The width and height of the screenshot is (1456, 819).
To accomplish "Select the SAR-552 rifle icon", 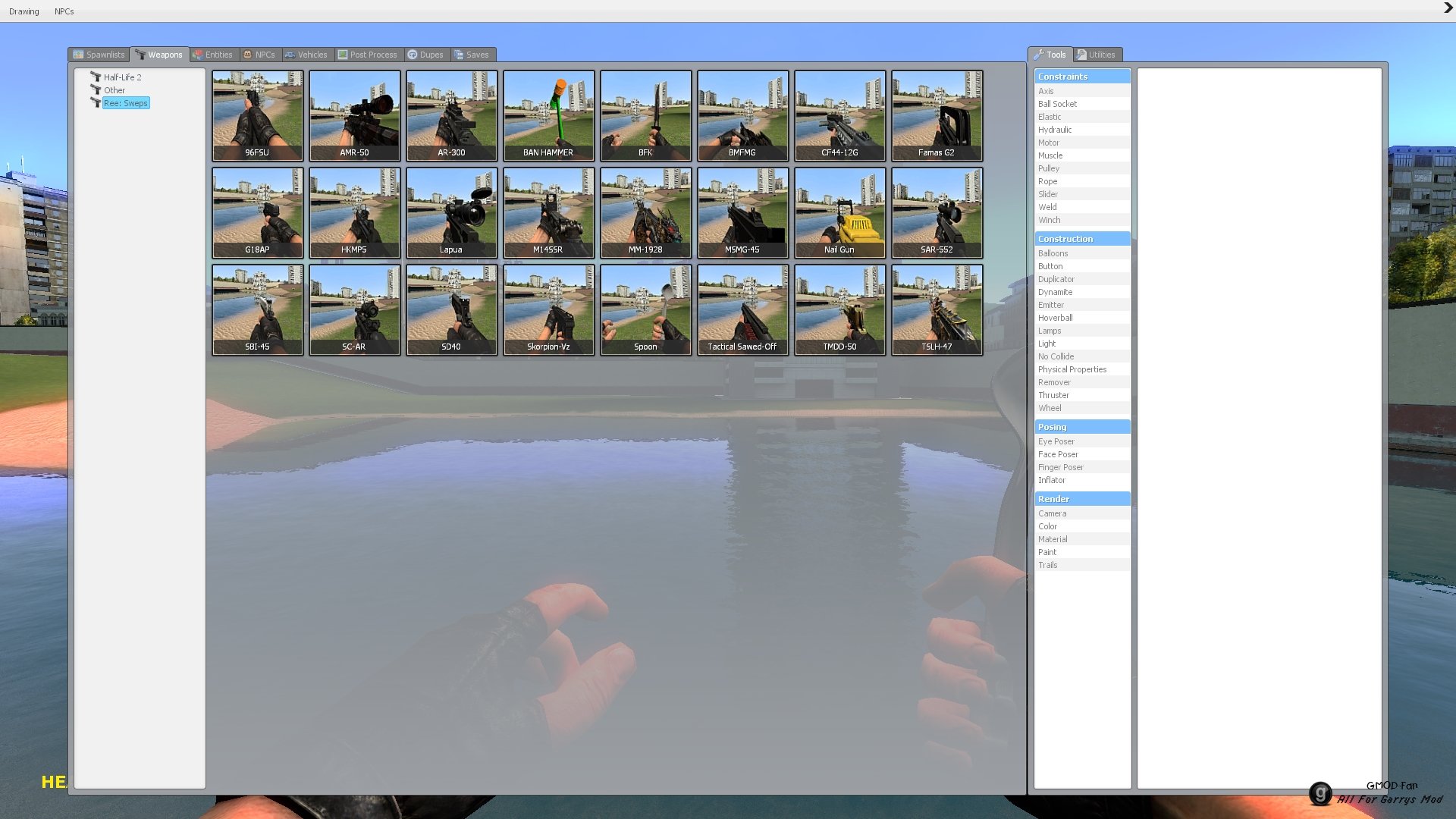I will point(937,212).
